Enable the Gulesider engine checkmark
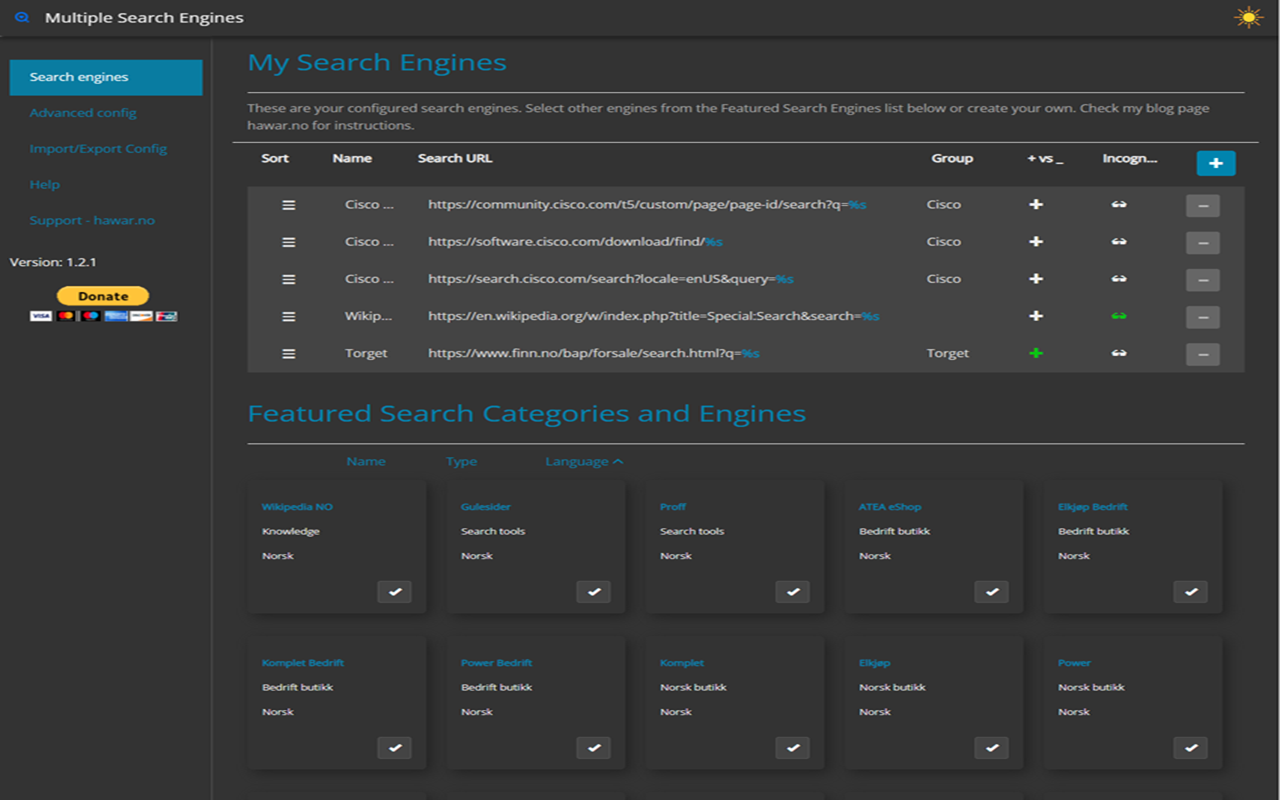Image resolution: width=1280 pixels, height=800 pixels. click(594, 592)
